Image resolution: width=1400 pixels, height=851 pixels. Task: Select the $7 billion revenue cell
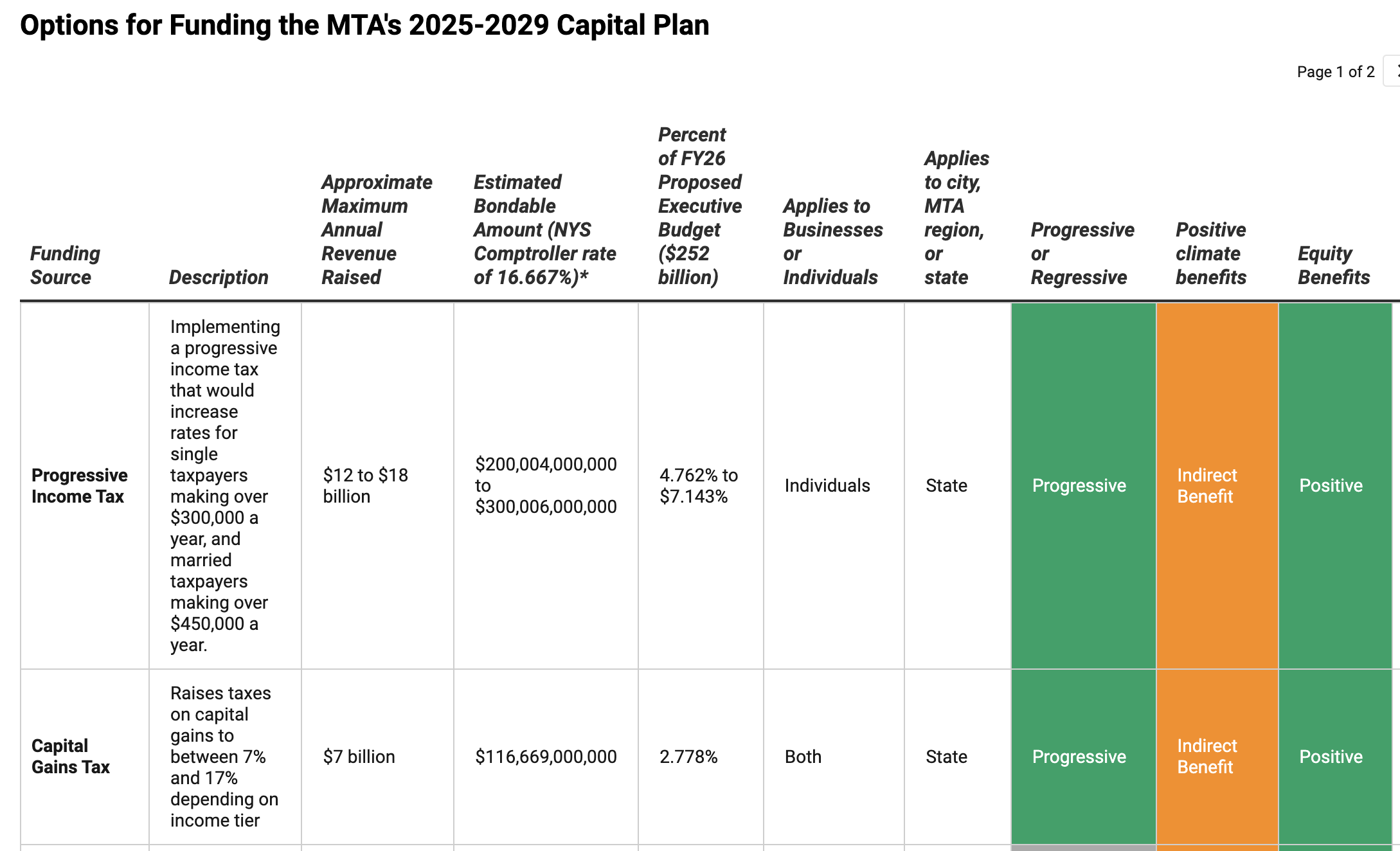pos(359,757)
